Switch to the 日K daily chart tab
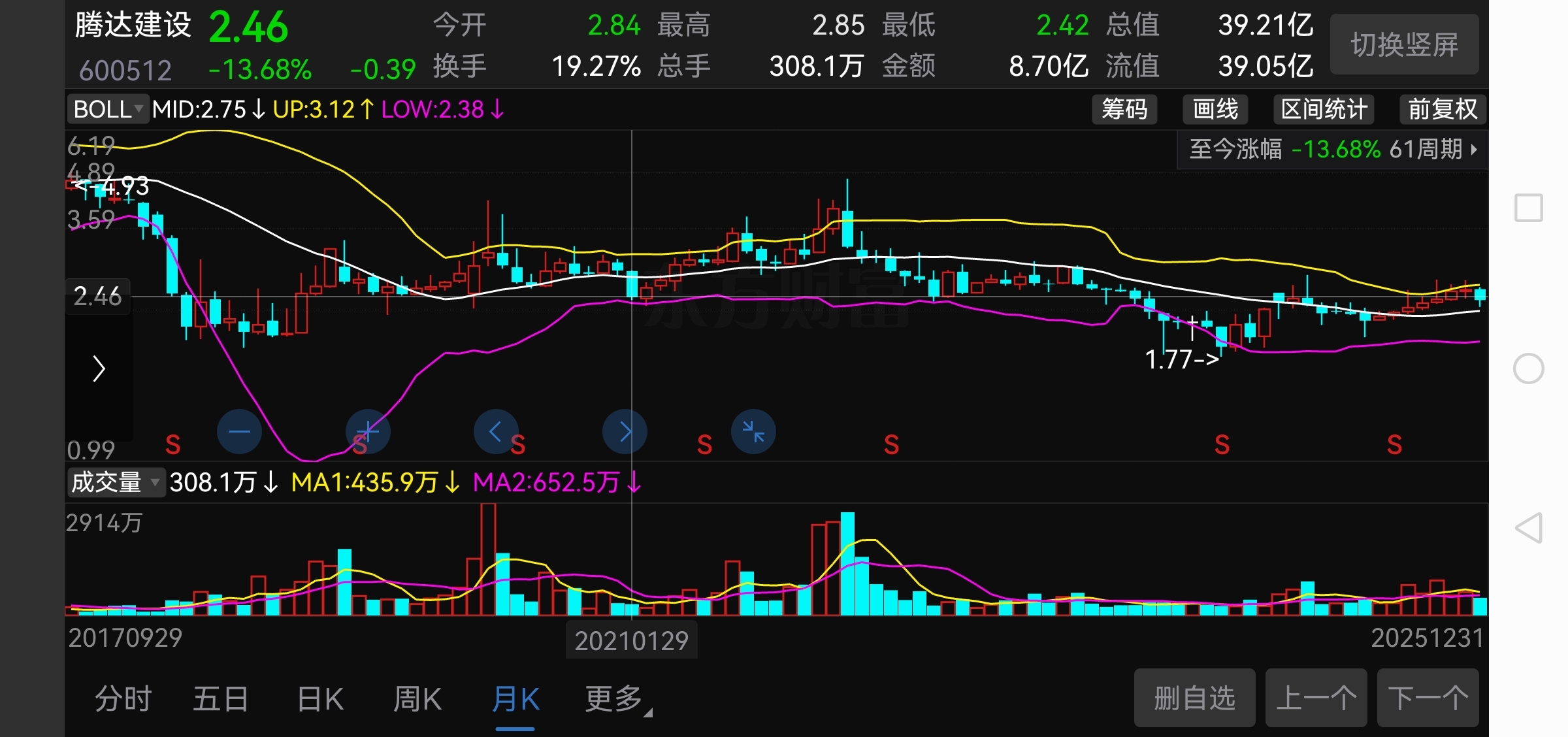Image resolution: width=1568 pixels, height=737 pixels. (320, 699)
